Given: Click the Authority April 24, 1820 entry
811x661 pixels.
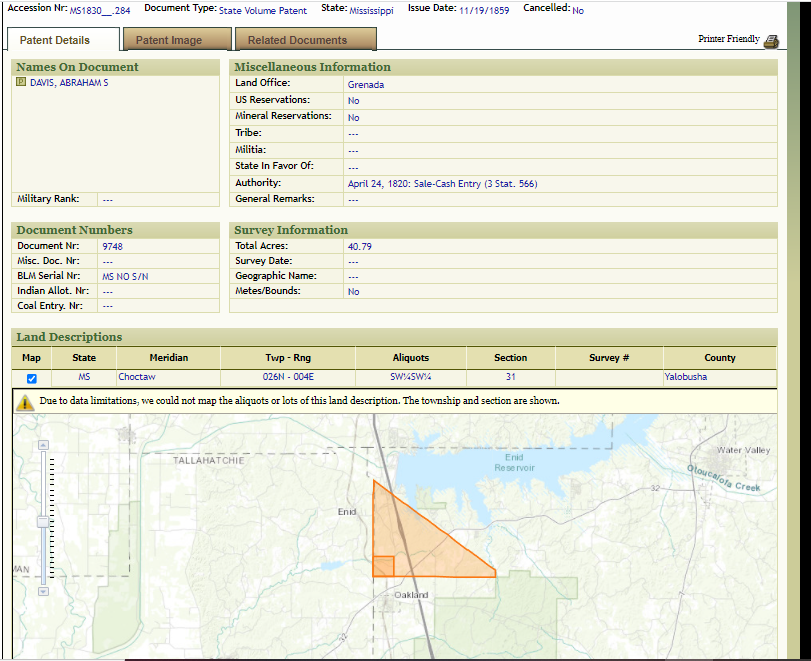Looking at the screenshot, I should pos(442,184).
